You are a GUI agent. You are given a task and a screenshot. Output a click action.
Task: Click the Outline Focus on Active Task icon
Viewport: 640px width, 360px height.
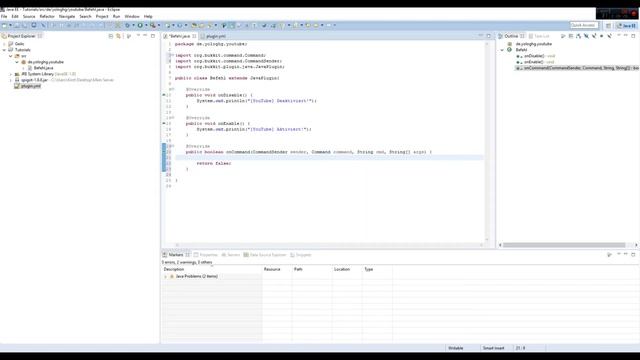click(563, 36)
